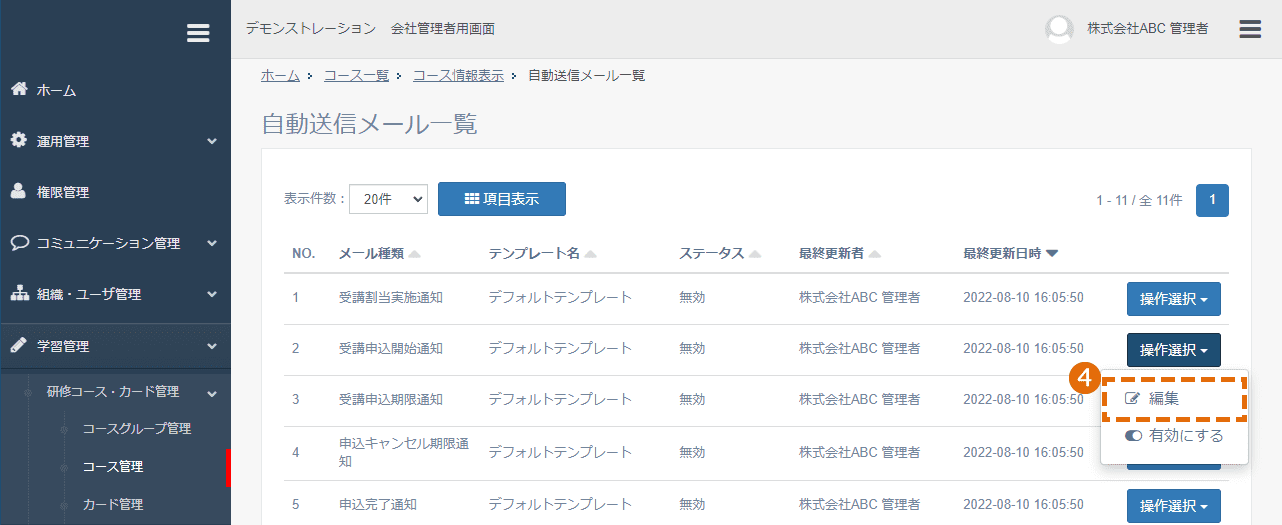Image resolution: width=1282 pixels, height=525 pixels.
Task: Follow コース情報表示 breadcrumb link
Action: (458, 76)
